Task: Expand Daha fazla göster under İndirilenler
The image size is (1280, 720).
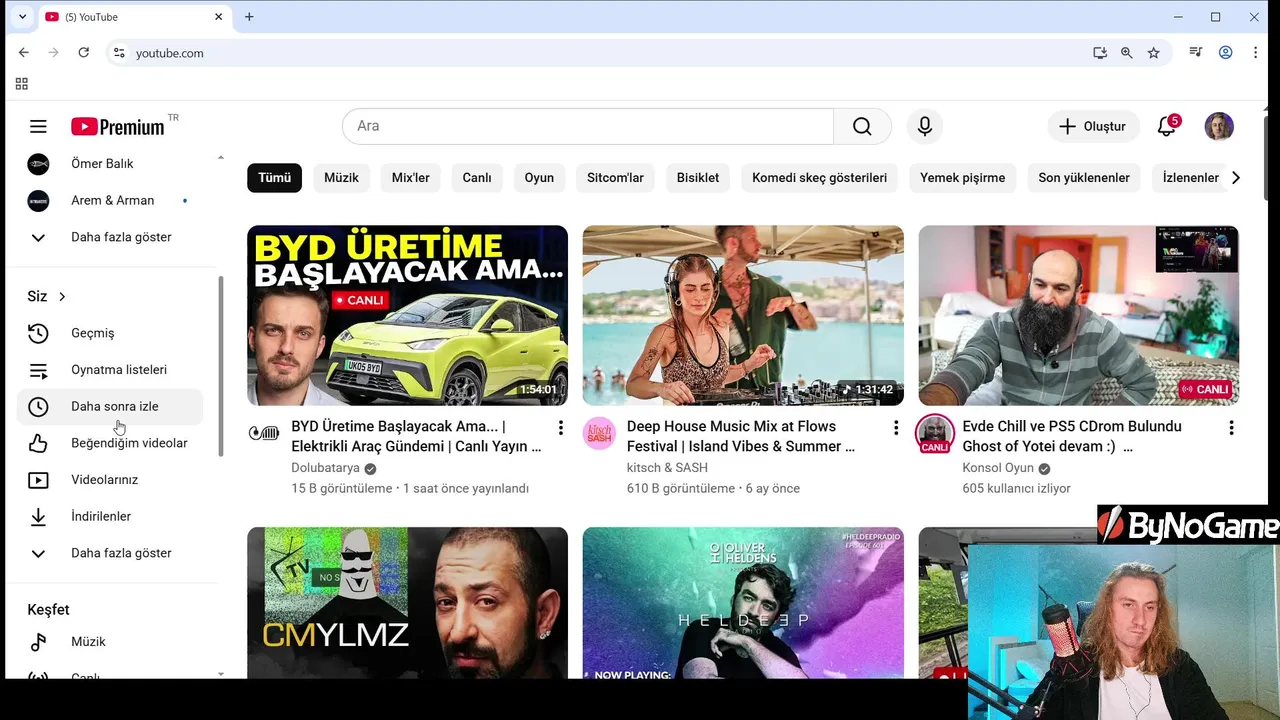Action: pyautogui.click(x=110, y=553)
